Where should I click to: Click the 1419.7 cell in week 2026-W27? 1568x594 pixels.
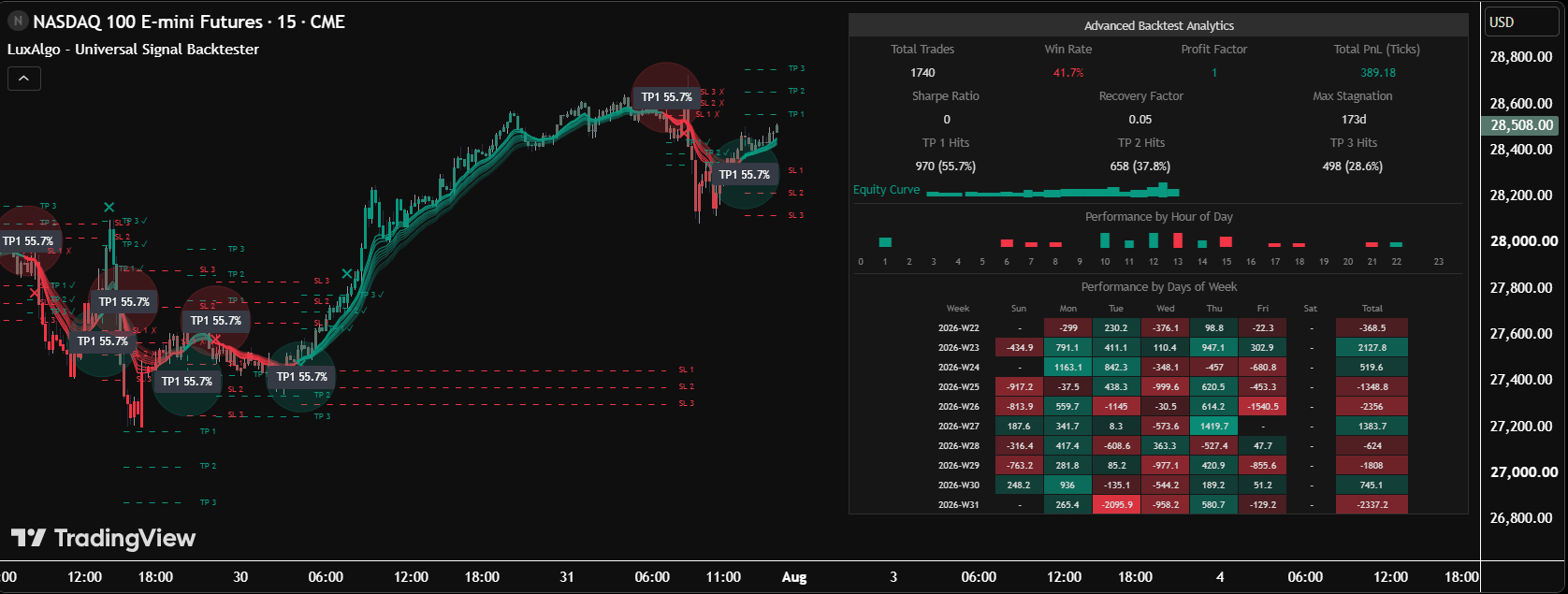[x=1213, y=427]
